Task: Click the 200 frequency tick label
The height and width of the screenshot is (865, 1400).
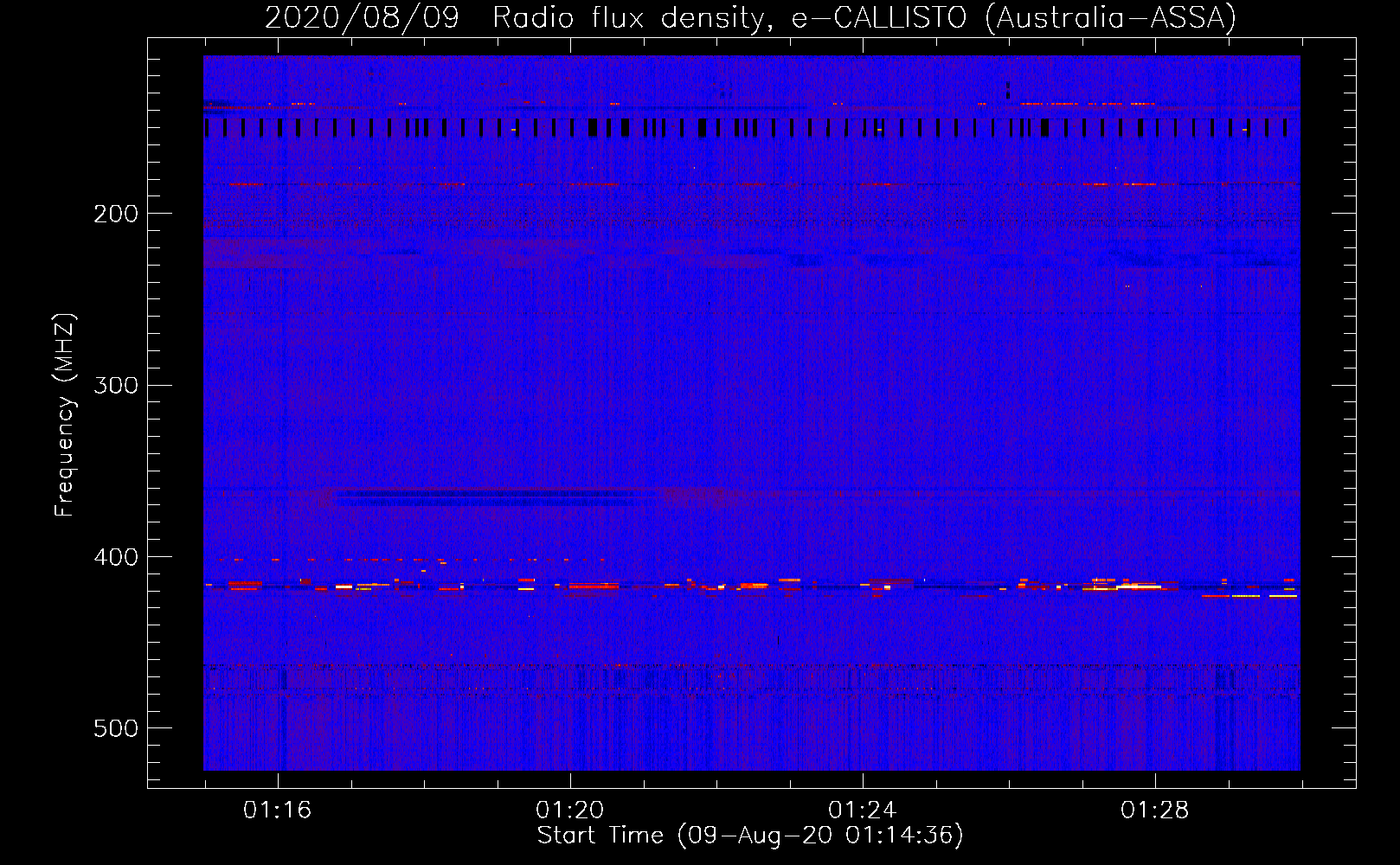Action: [x=116, y=214]
